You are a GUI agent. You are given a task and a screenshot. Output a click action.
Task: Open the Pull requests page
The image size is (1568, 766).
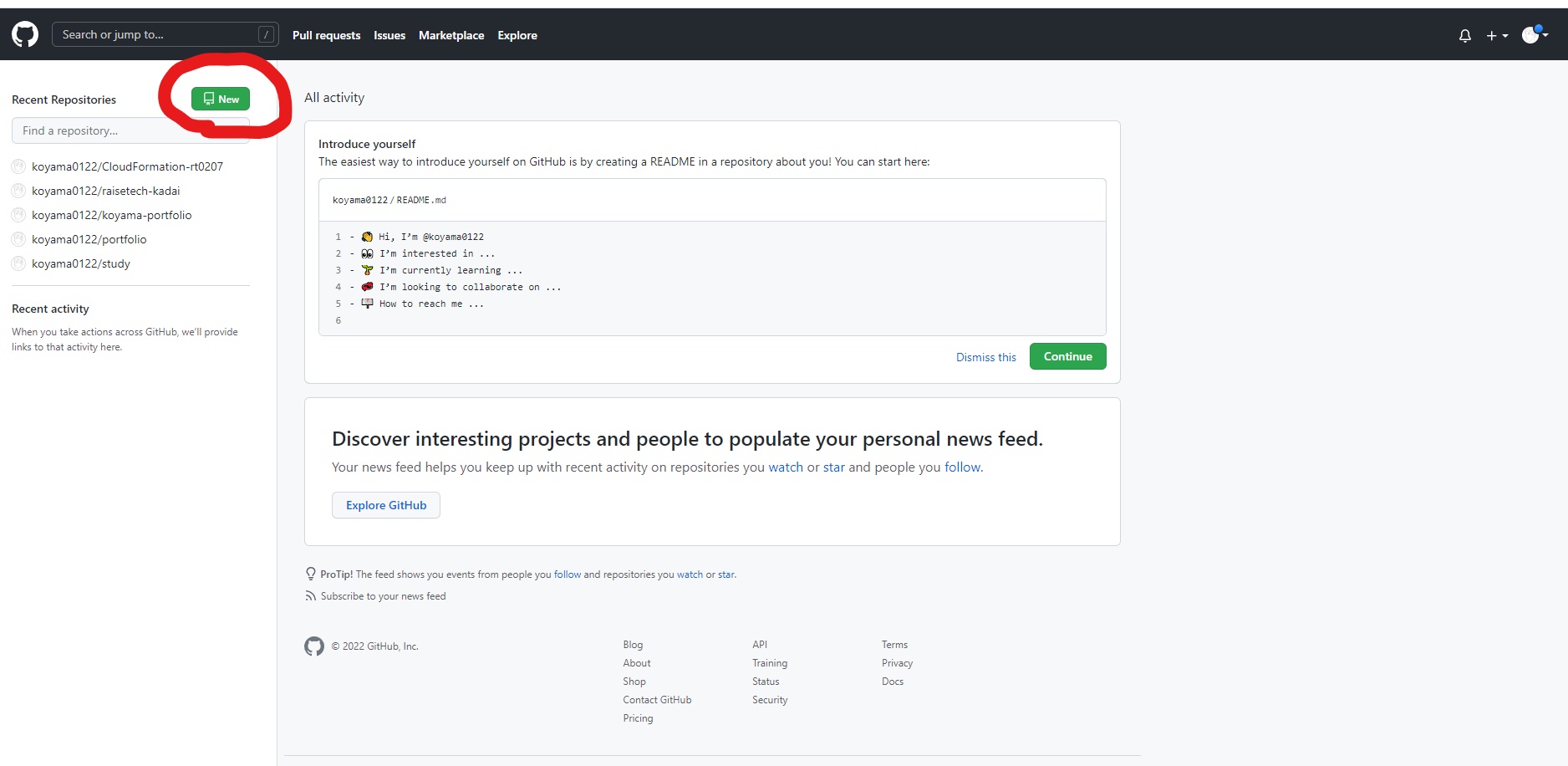tap(326, 35)
